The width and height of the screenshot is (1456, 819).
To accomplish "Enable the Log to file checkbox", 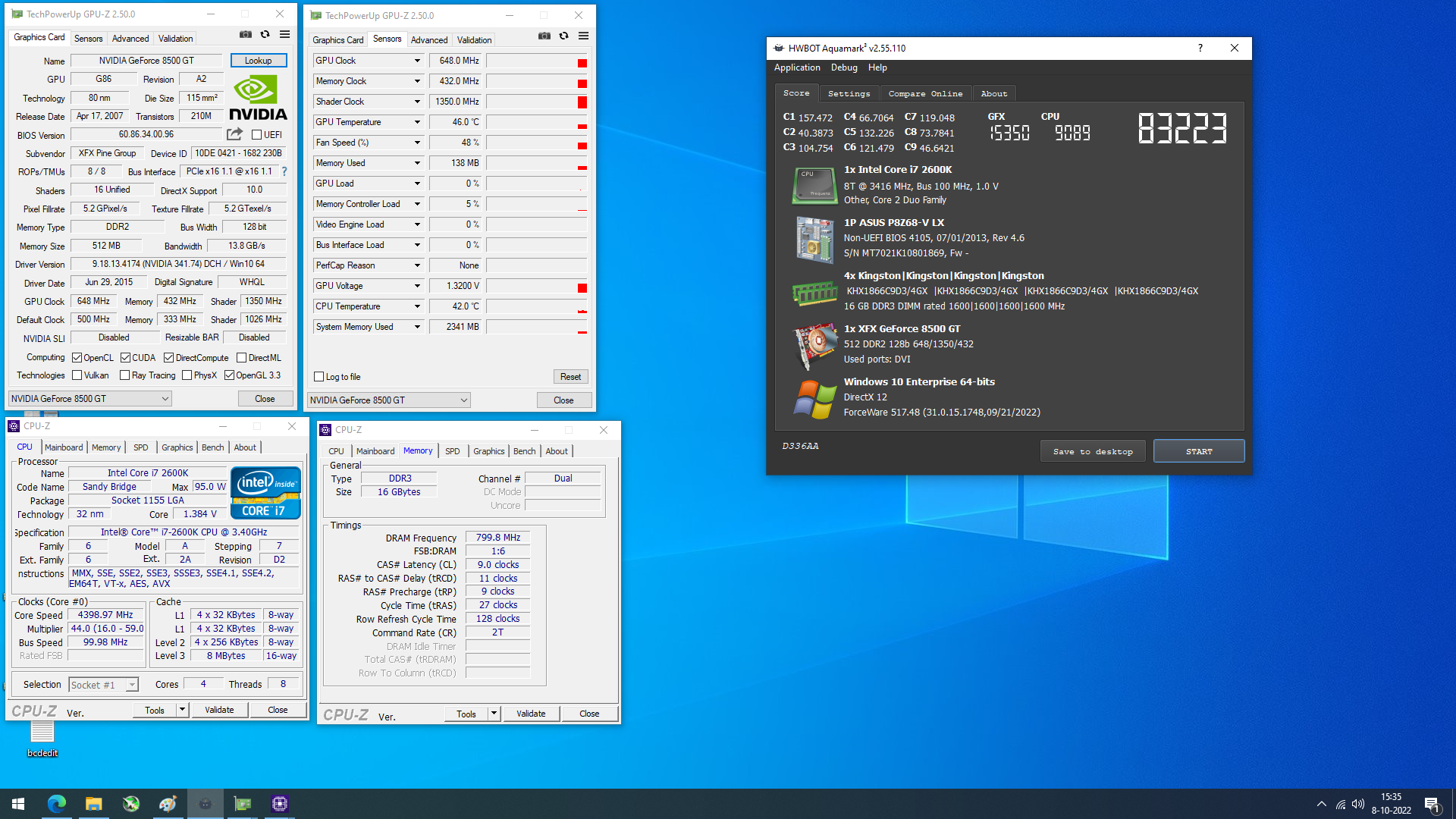I will tap(319, 377).
